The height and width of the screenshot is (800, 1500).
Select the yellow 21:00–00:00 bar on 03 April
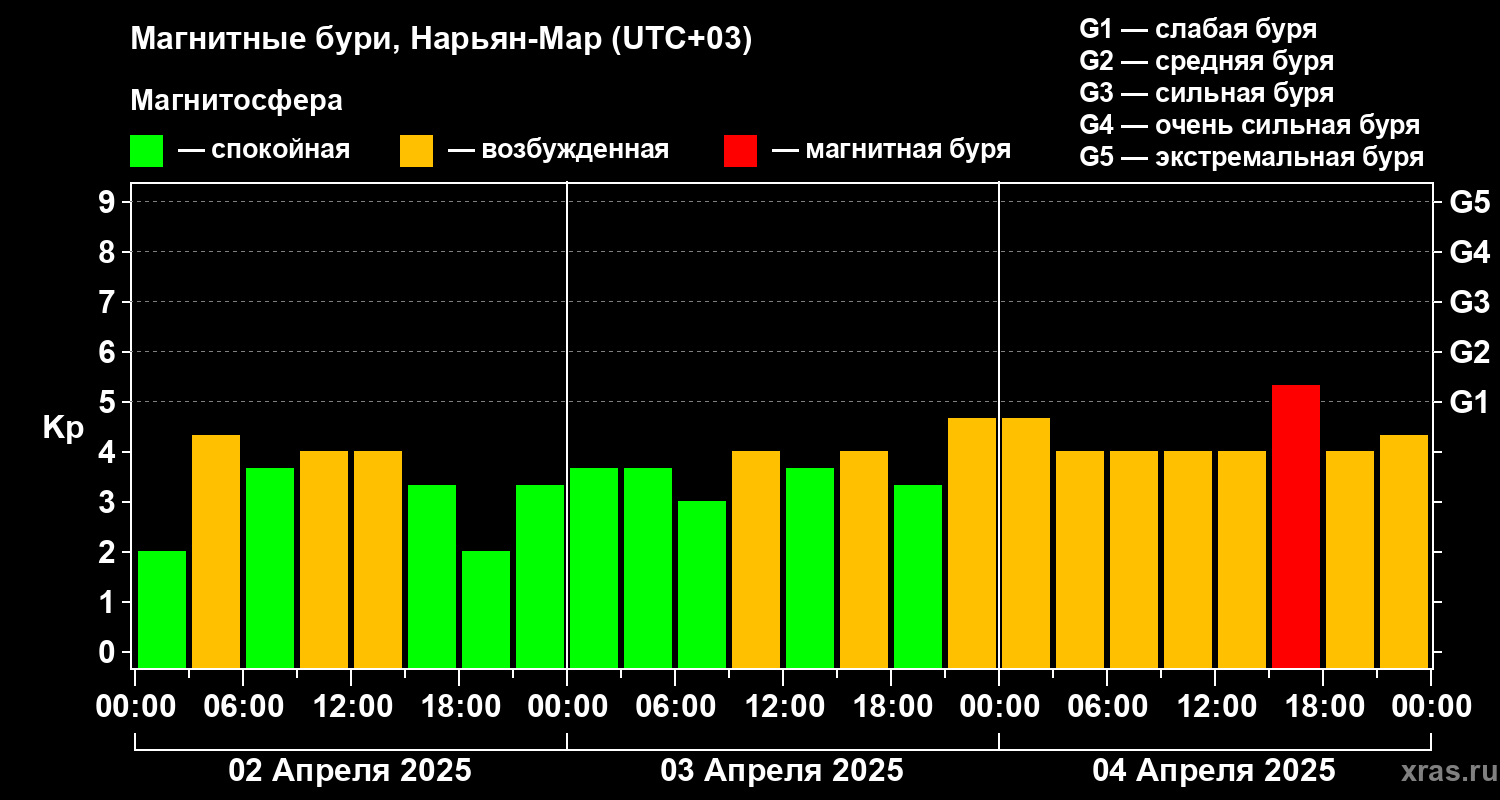[x=972, y=543]
